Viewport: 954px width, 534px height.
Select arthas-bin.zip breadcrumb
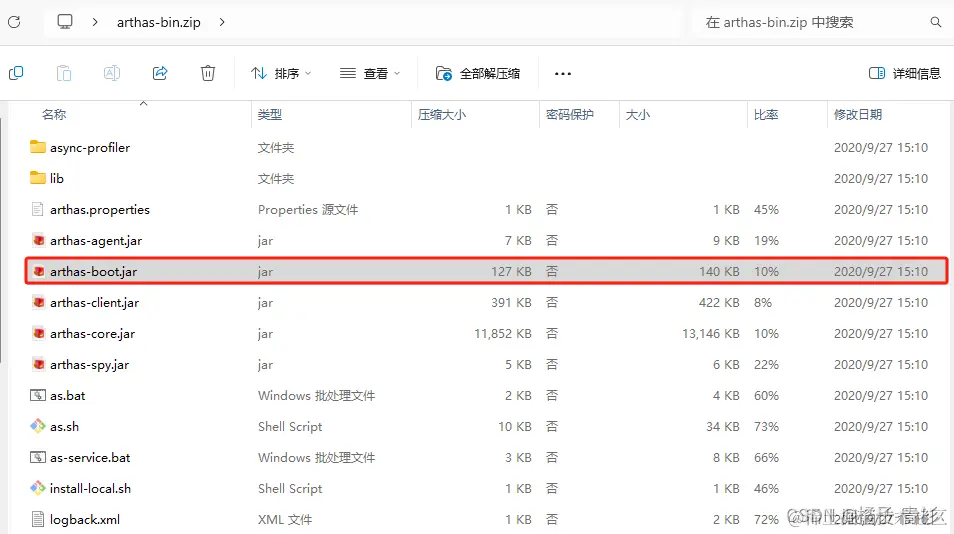click(x=158, y=23)
